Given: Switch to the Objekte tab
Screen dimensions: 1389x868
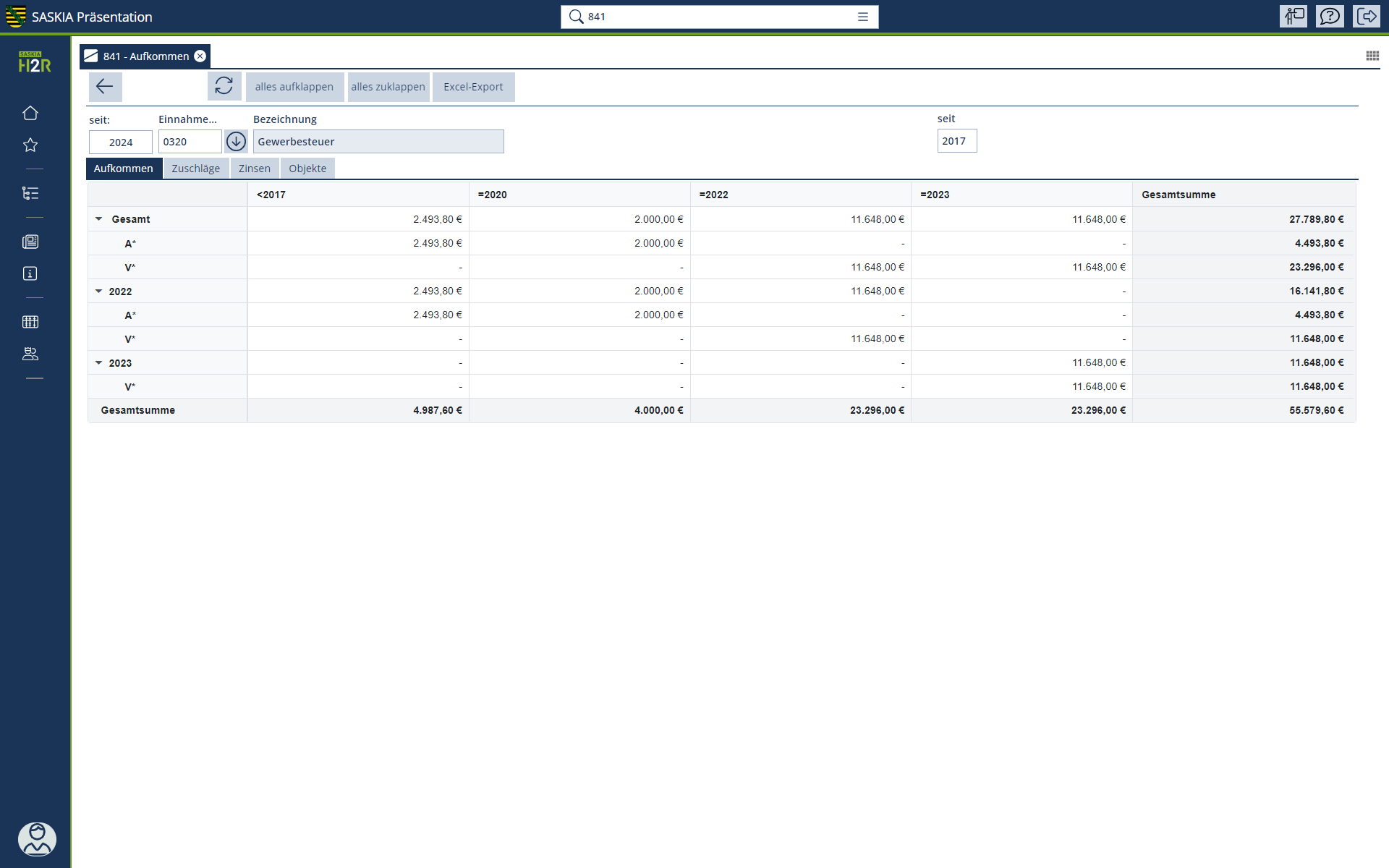Looking at the screenshot, I should pyautogui.click(x=307, y=169).
